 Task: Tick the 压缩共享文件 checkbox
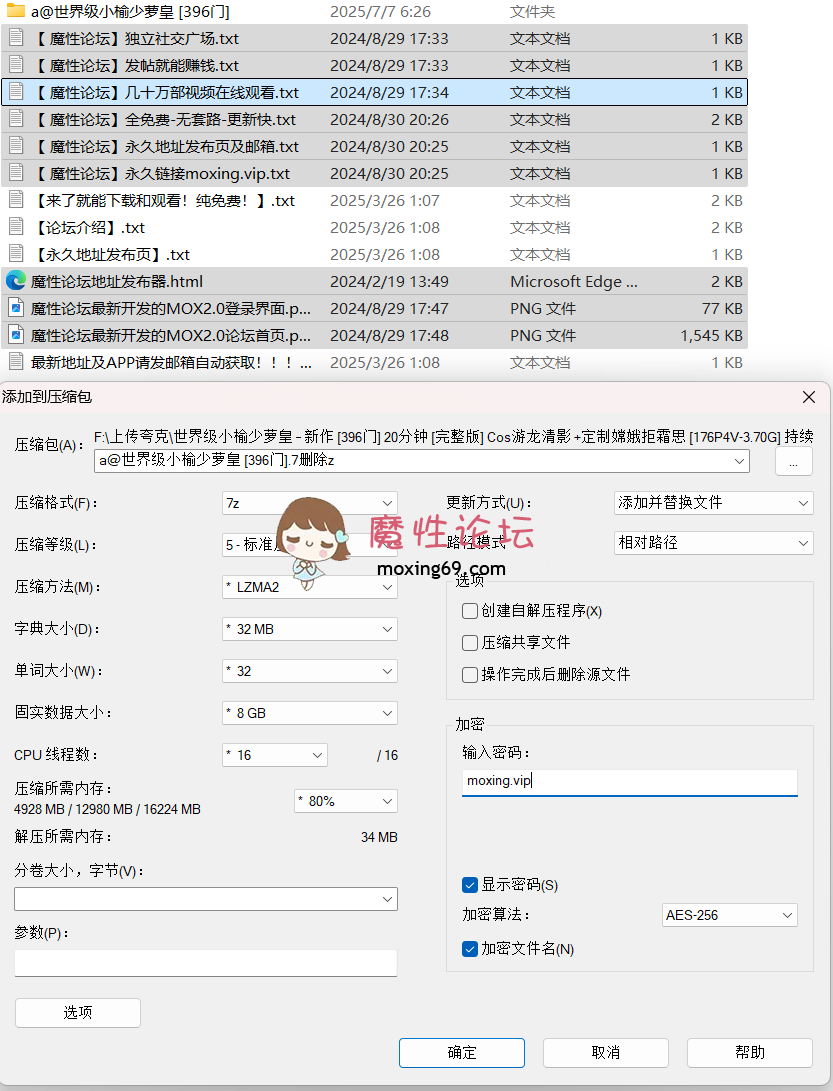click(x=470, y=643)
